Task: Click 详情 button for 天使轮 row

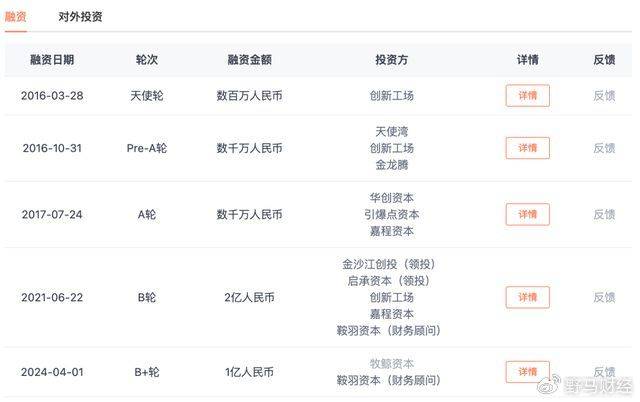Action: [x=527, y=96]
